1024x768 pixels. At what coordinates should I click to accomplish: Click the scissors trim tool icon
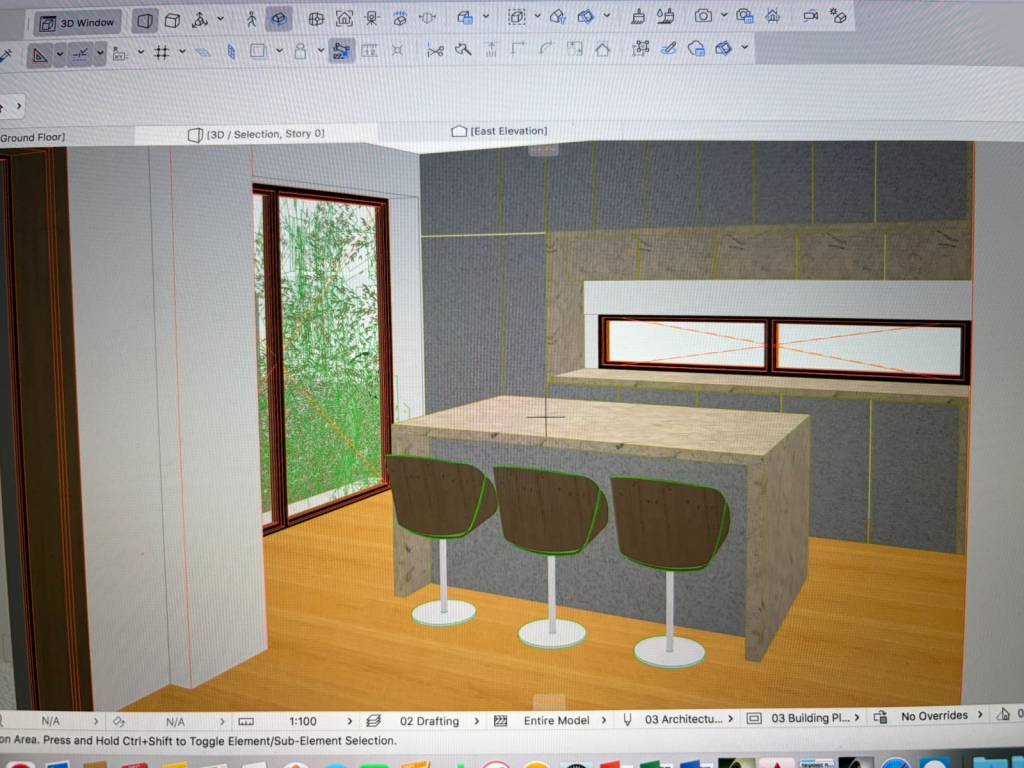[x=435, y=50]
